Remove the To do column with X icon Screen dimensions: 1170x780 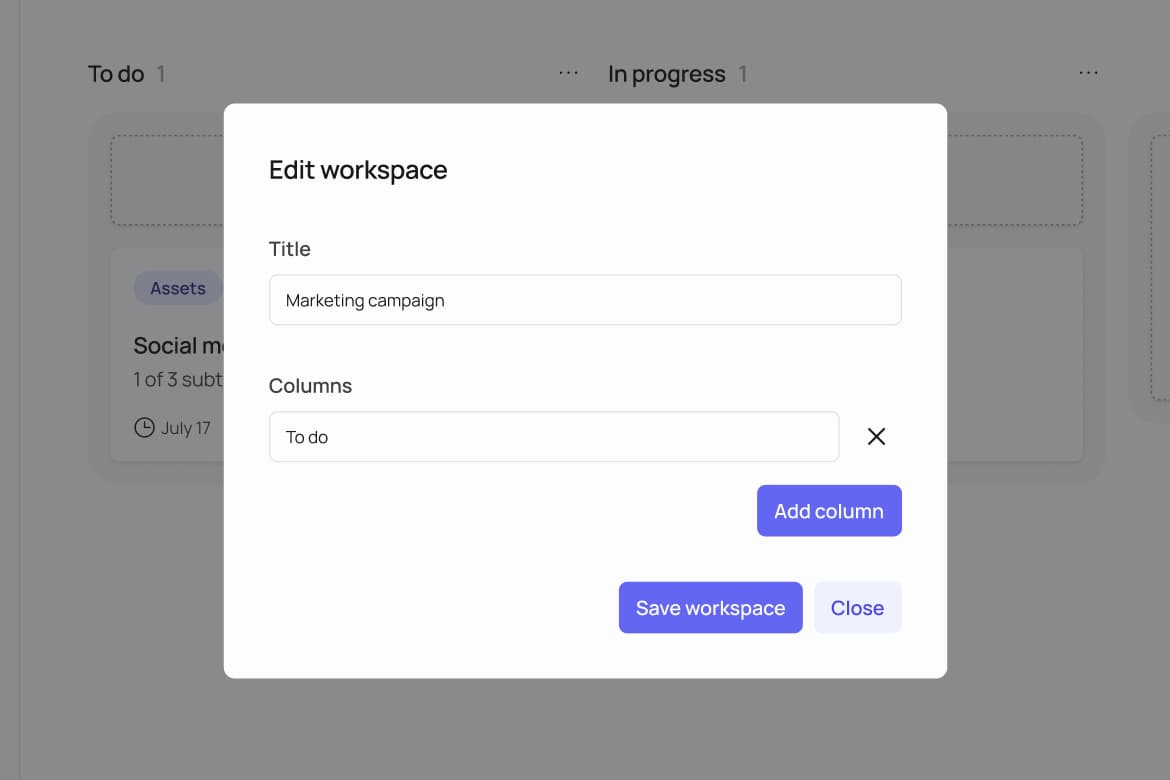click(876, 437)
